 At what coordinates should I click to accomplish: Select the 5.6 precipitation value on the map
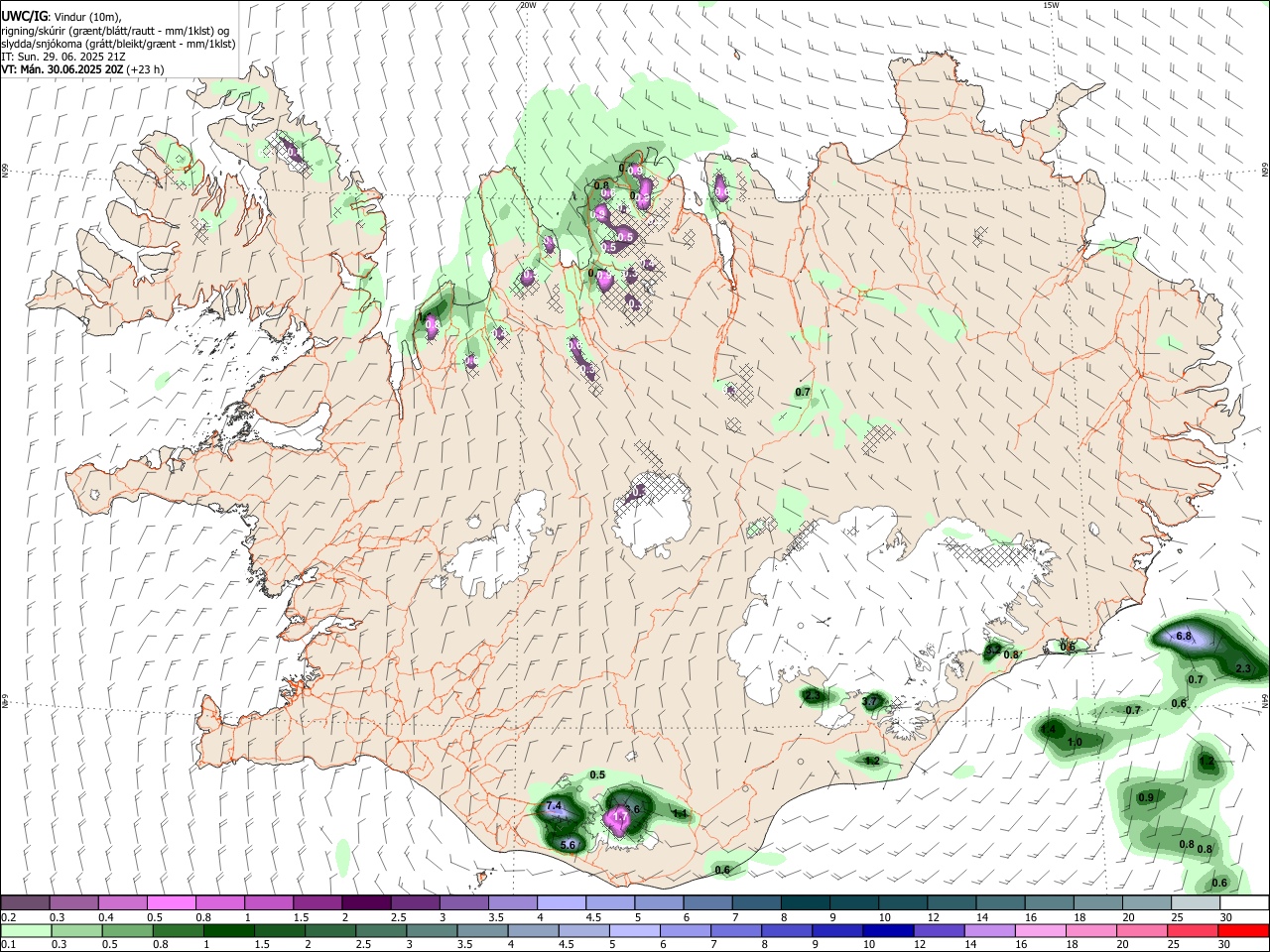point(569,845)
